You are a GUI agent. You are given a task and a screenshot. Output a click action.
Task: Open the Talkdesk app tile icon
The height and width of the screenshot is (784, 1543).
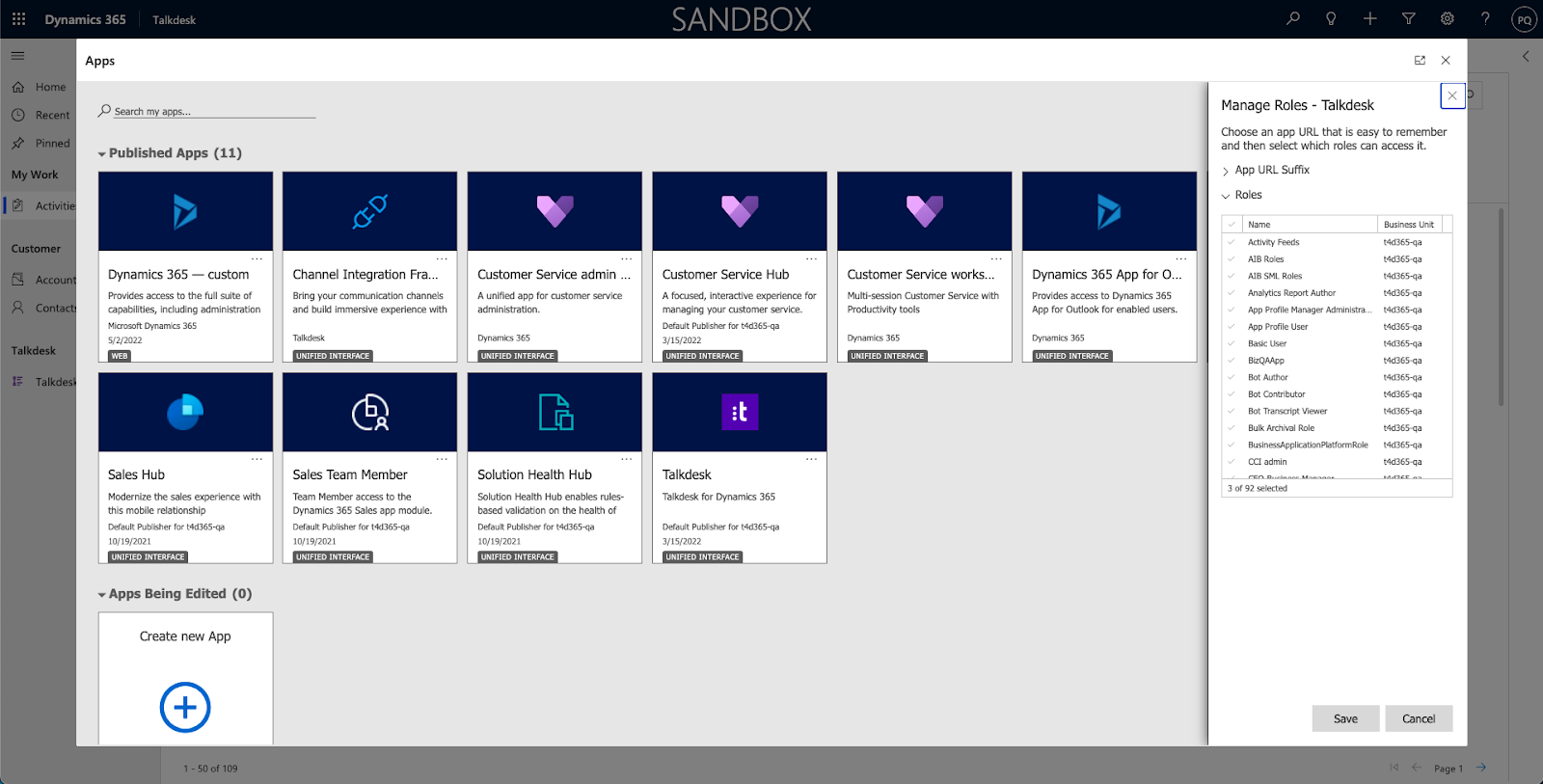[740, 412]
